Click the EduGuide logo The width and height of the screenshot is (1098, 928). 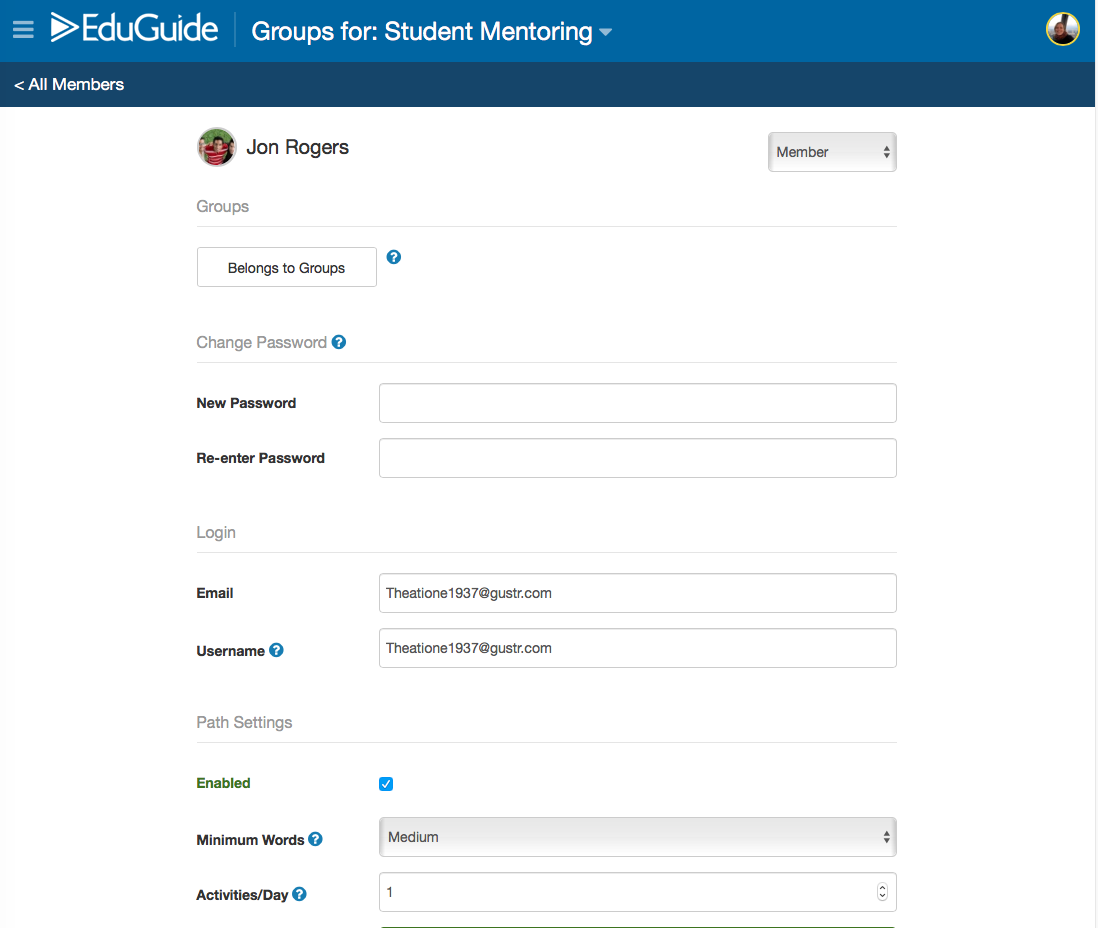click(134, 28)
